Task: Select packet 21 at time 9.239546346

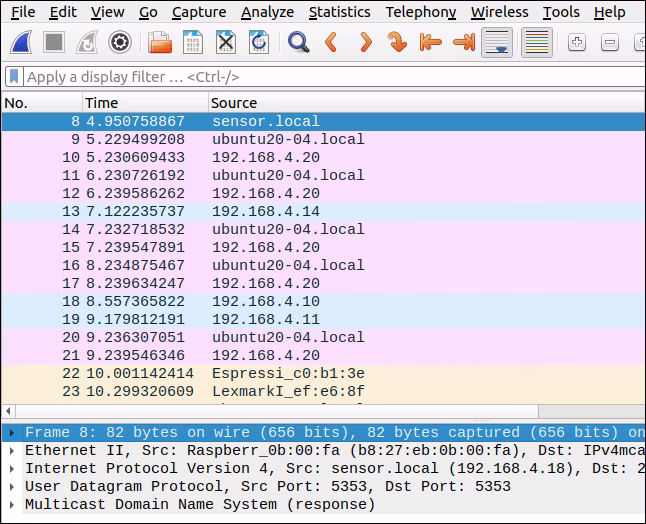Action: click(x=323, y=355)
